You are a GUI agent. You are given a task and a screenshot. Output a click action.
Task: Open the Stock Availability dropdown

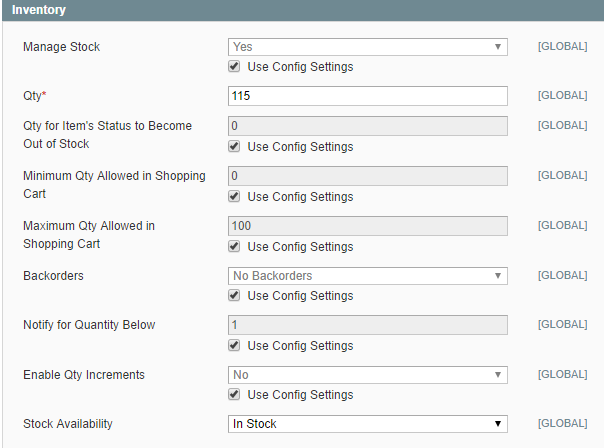coord(367,424)
